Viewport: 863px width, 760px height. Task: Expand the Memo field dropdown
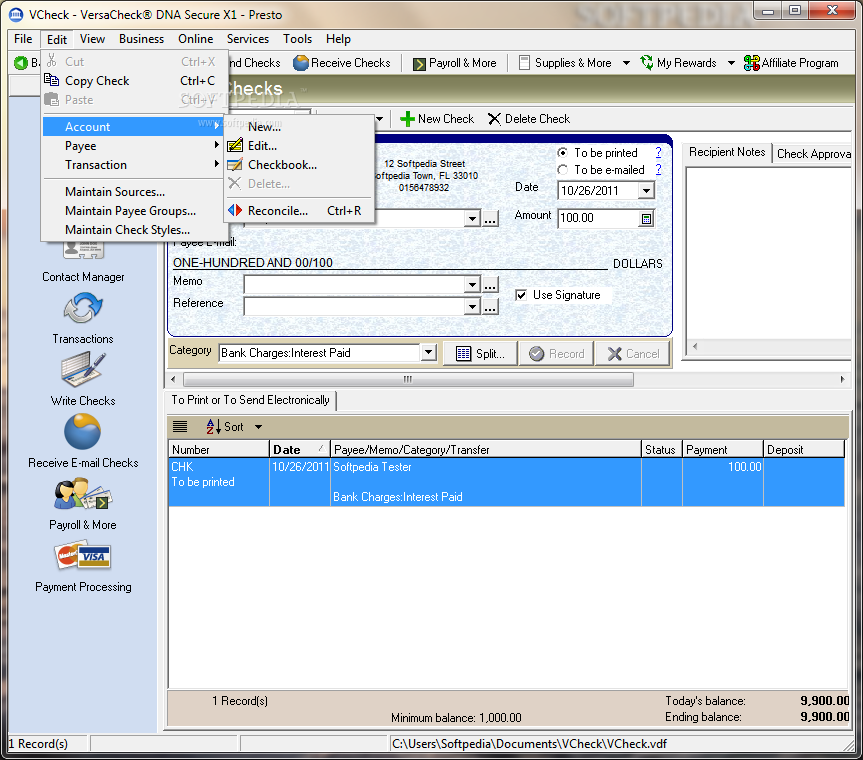pyautogui.click(x=472, y=285)
